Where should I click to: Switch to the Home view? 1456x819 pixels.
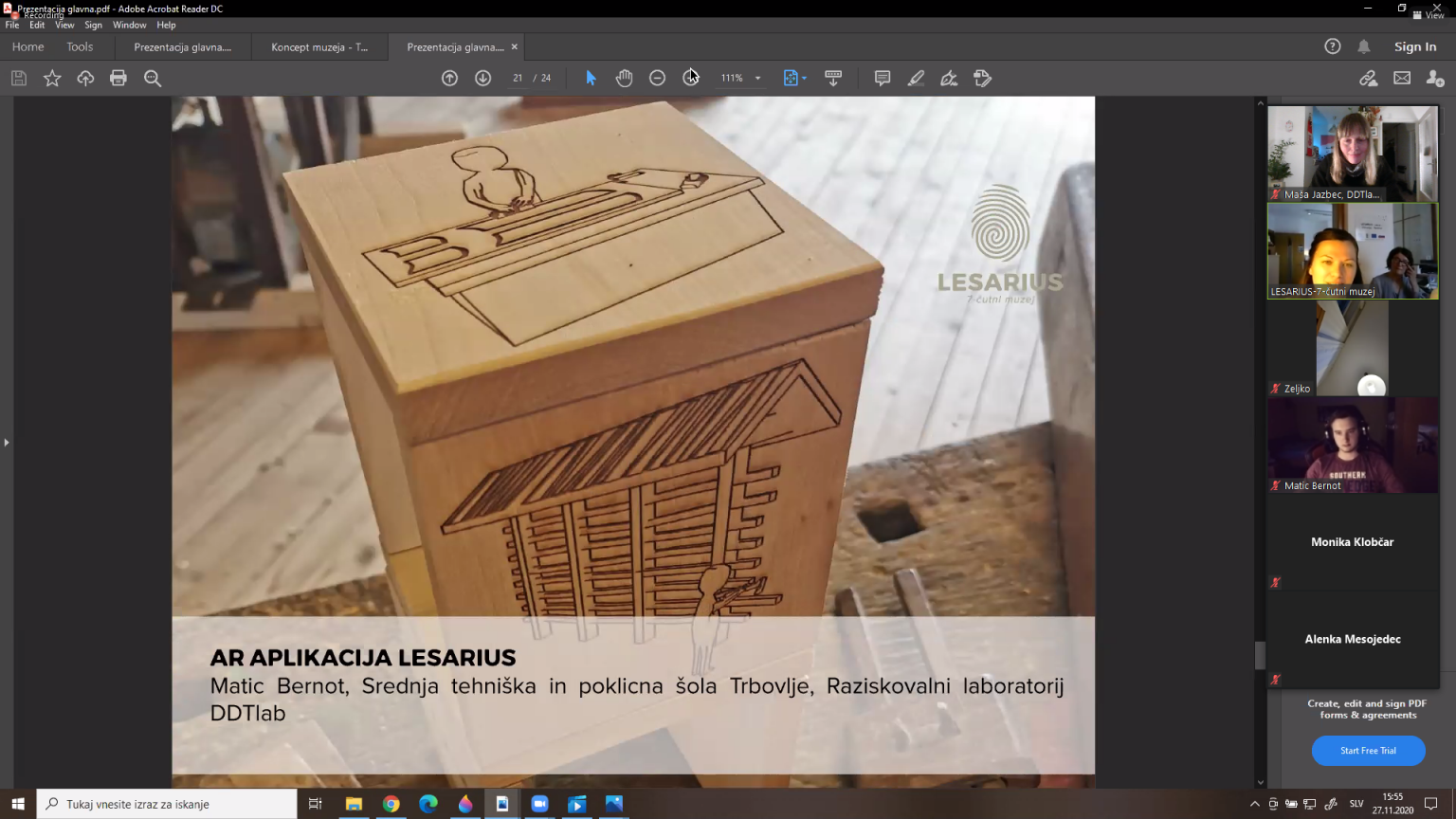(27, 46)
